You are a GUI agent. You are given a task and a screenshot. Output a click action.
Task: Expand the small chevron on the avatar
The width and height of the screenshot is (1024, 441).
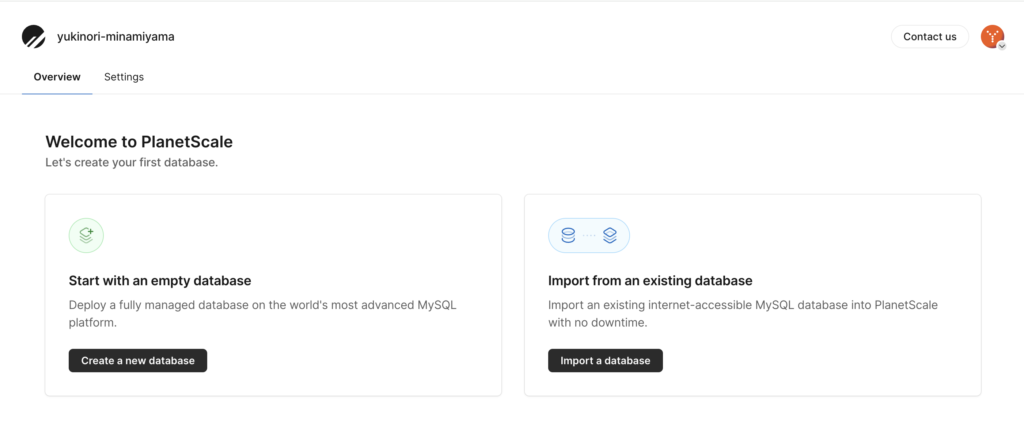click(x=999, y=44)
